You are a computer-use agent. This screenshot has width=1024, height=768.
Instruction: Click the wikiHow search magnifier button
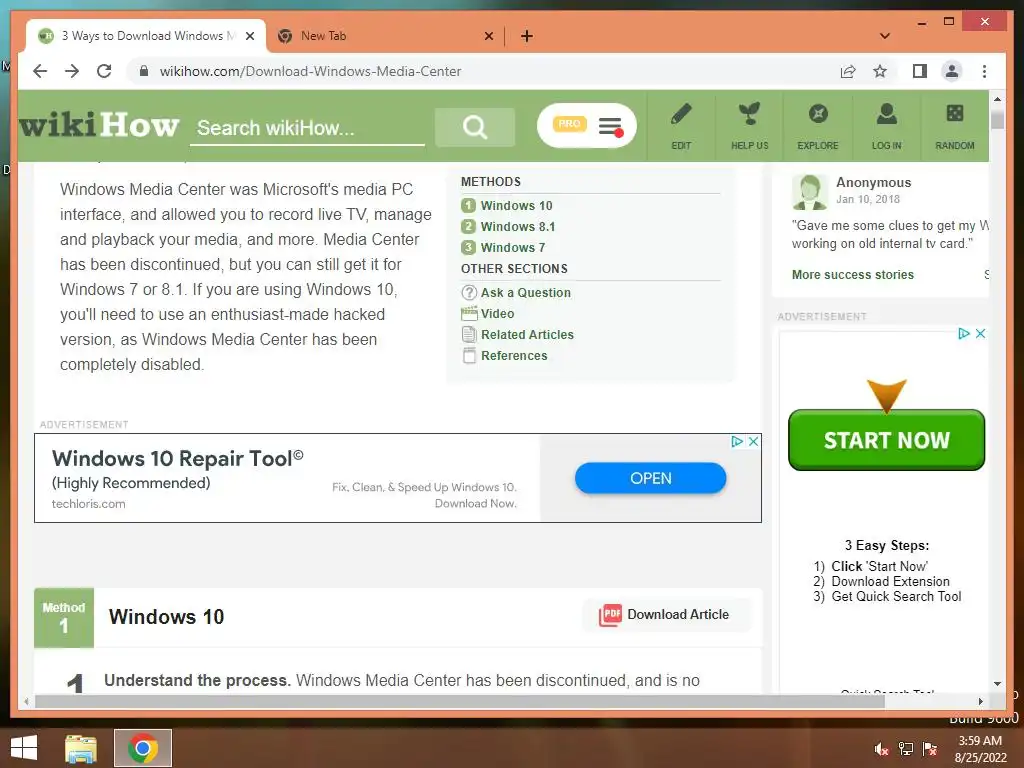475,127
